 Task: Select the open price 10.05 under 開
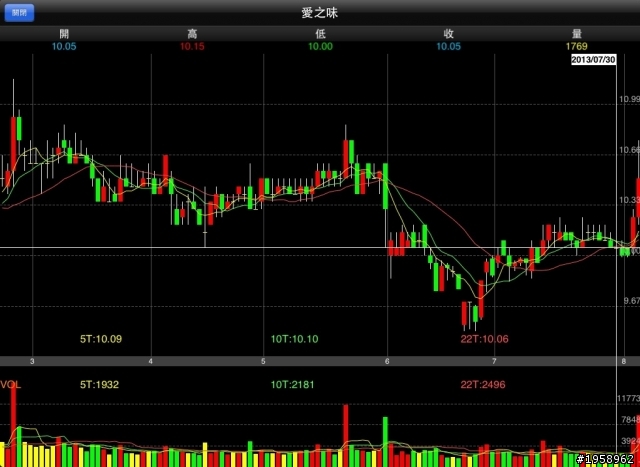pos(64,46)
